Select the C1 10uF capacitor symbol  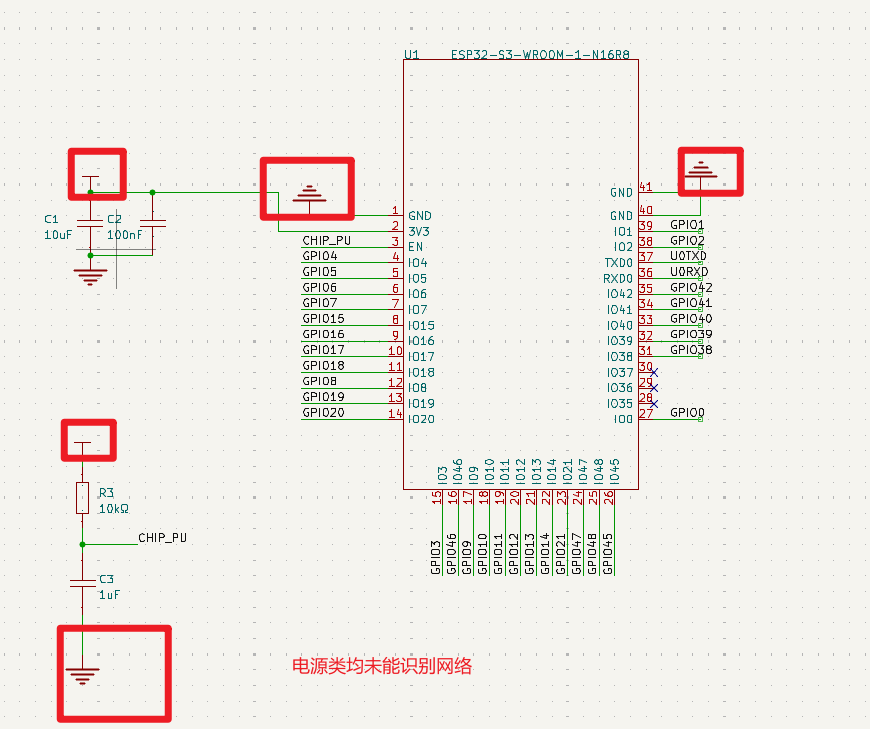(91, 222)
